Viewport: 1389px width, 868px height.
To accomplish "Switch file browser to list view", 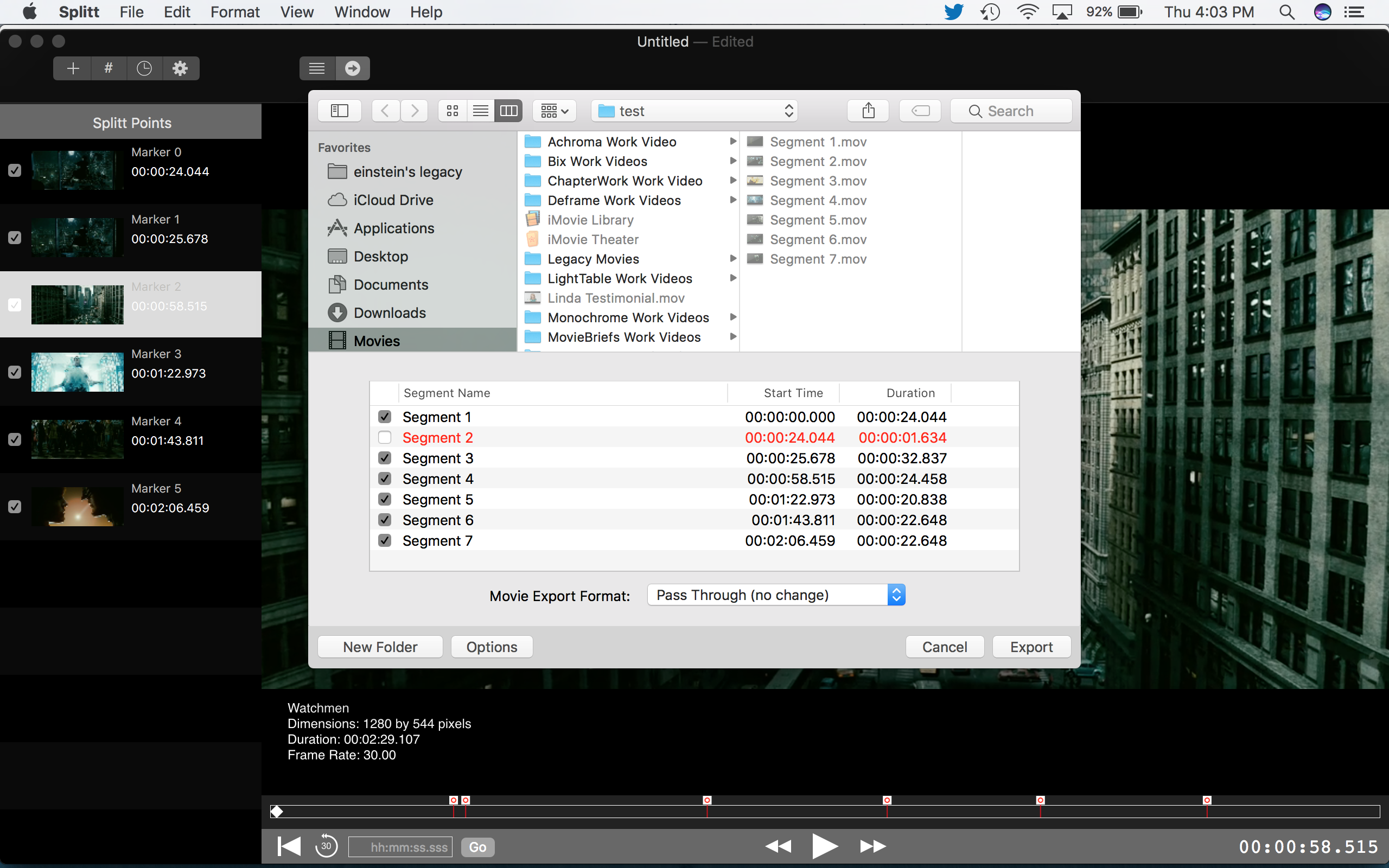I will tap(480, 111).
